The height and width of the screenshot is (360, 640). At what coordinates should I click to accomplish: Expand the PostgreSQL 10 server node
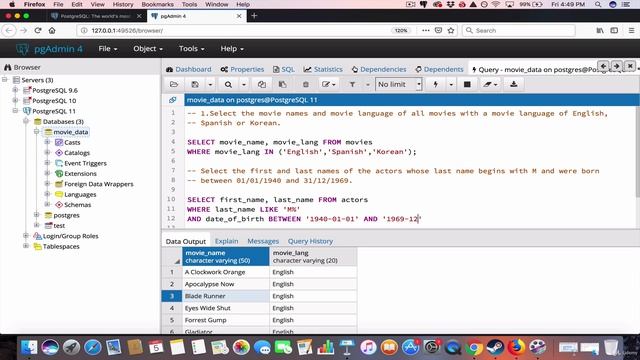point(16,100)
